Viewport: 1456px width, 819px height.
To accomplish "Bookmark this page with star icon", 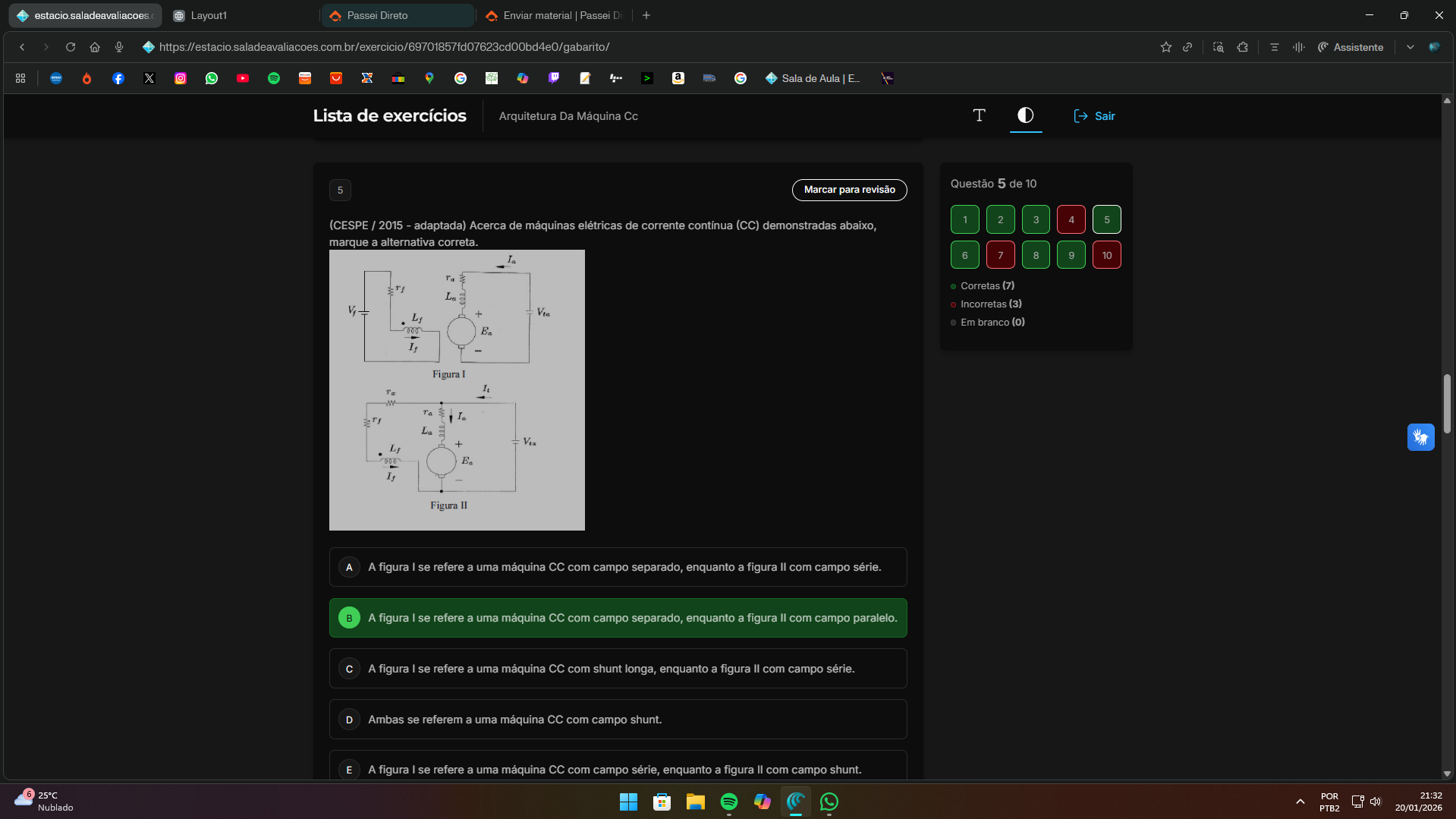I will click(1165, 47).
